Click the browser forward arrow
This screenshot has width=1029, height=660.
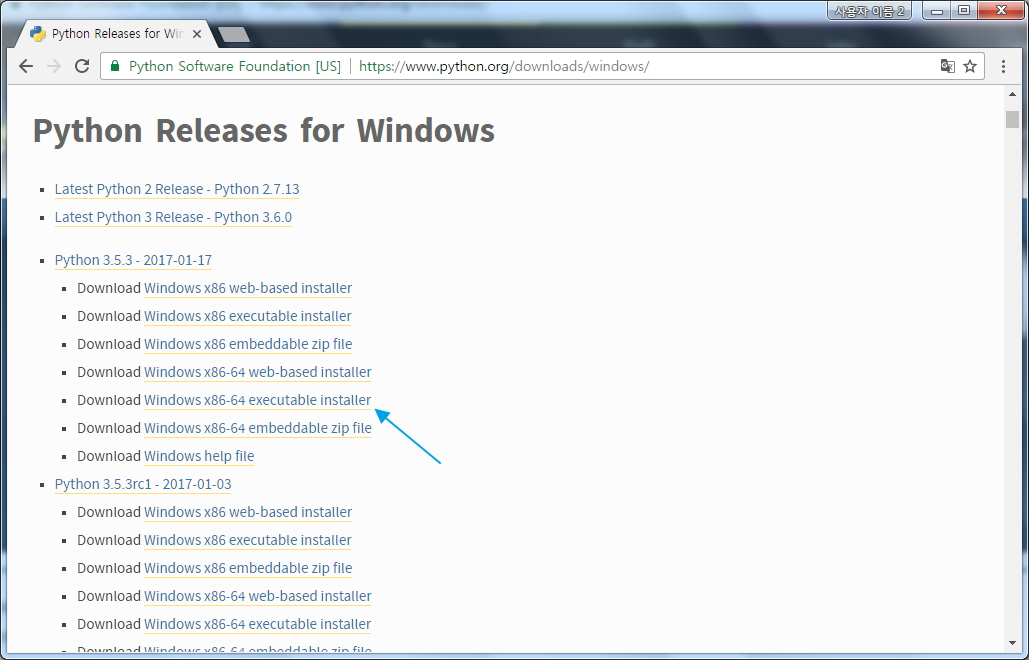[54, 66]
